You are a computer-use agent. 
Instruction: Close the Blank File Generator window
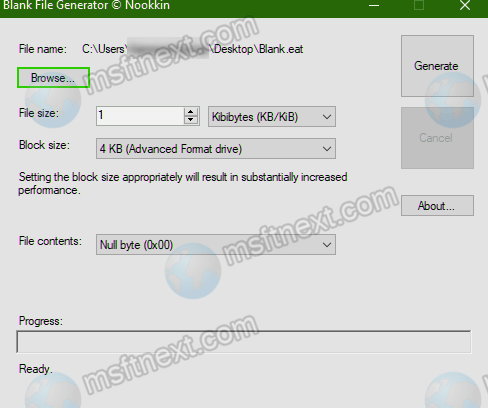coord(465,6)
